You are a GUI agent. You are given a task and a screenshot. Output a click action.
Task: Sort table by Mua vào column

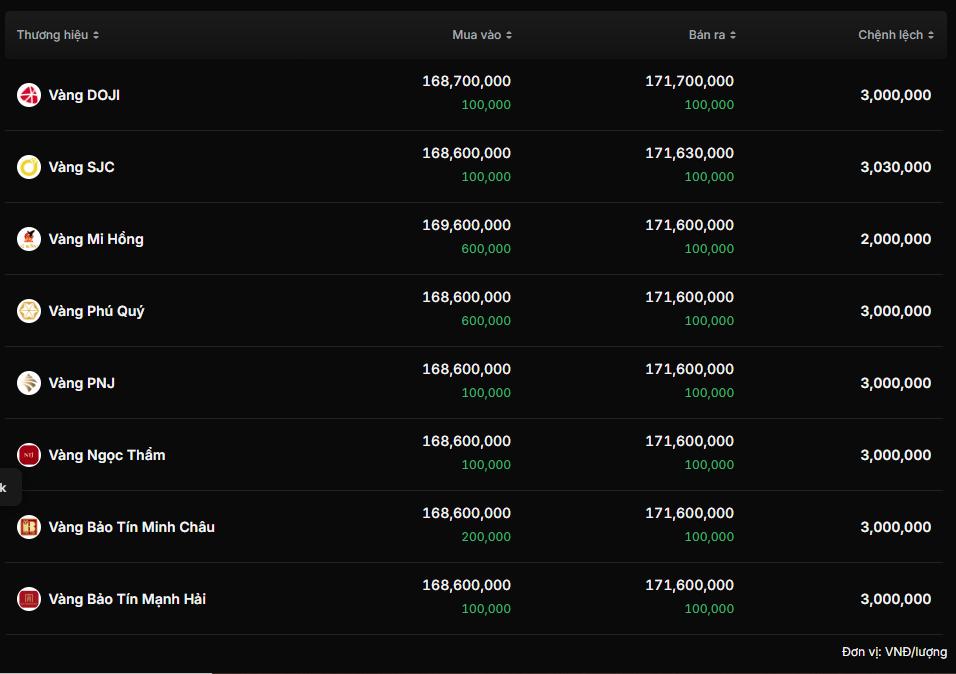(x=482, y=35)
